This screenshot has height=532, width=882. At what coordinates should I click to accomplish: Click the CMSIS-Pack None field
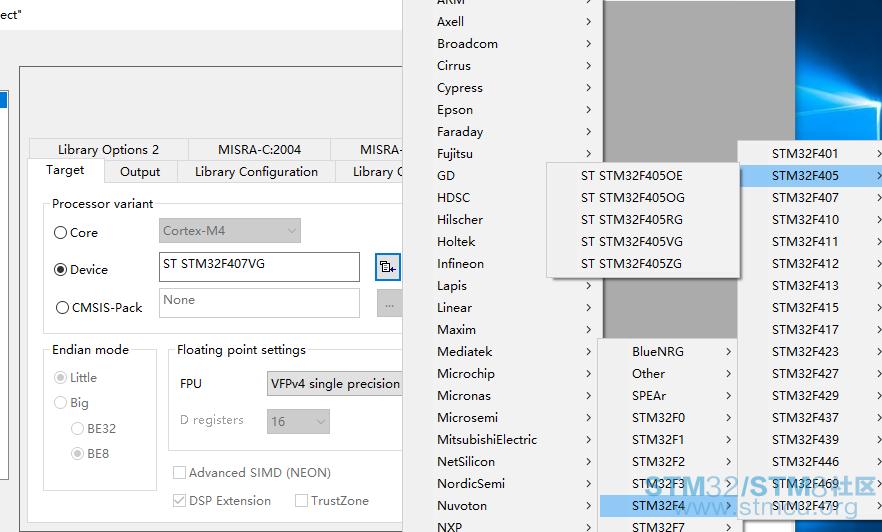click(x=259, y=303)
